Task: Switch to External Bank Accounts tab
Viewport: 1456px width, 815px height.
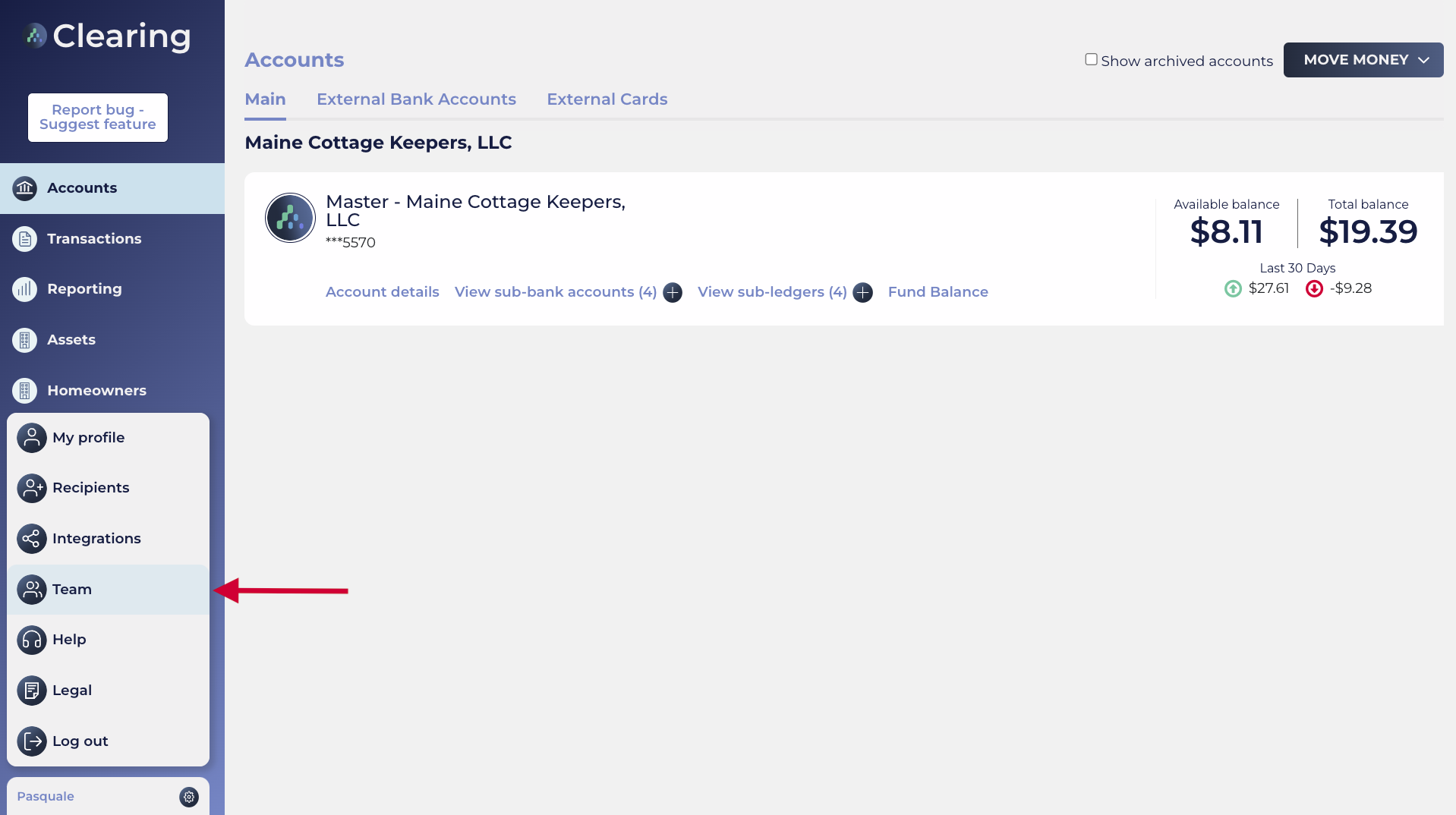Action: [416, 99]
